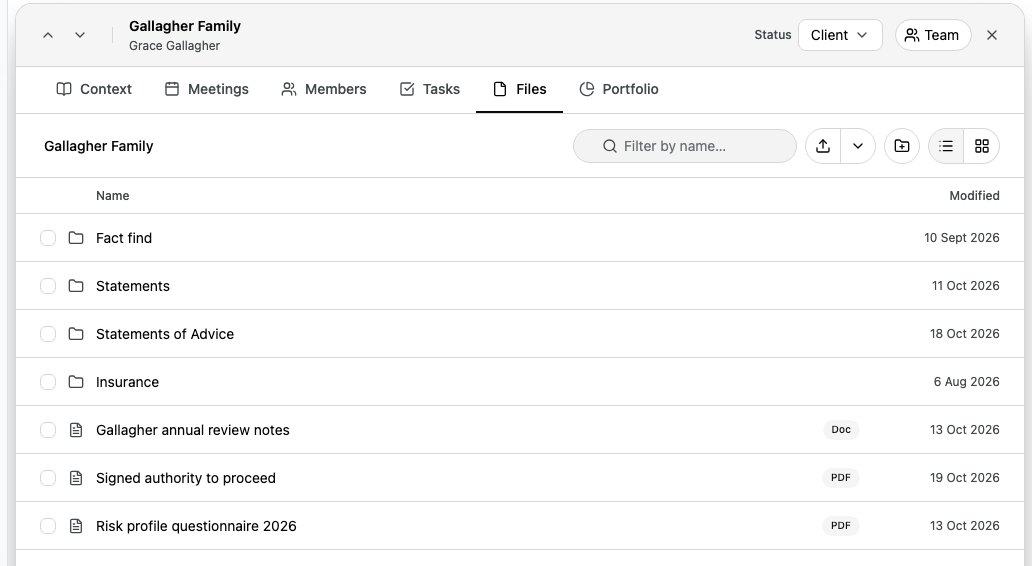Screen dimensions: 1032x566
Task: Click Signed authority to proceed file icon
Action: coord(76,478)
